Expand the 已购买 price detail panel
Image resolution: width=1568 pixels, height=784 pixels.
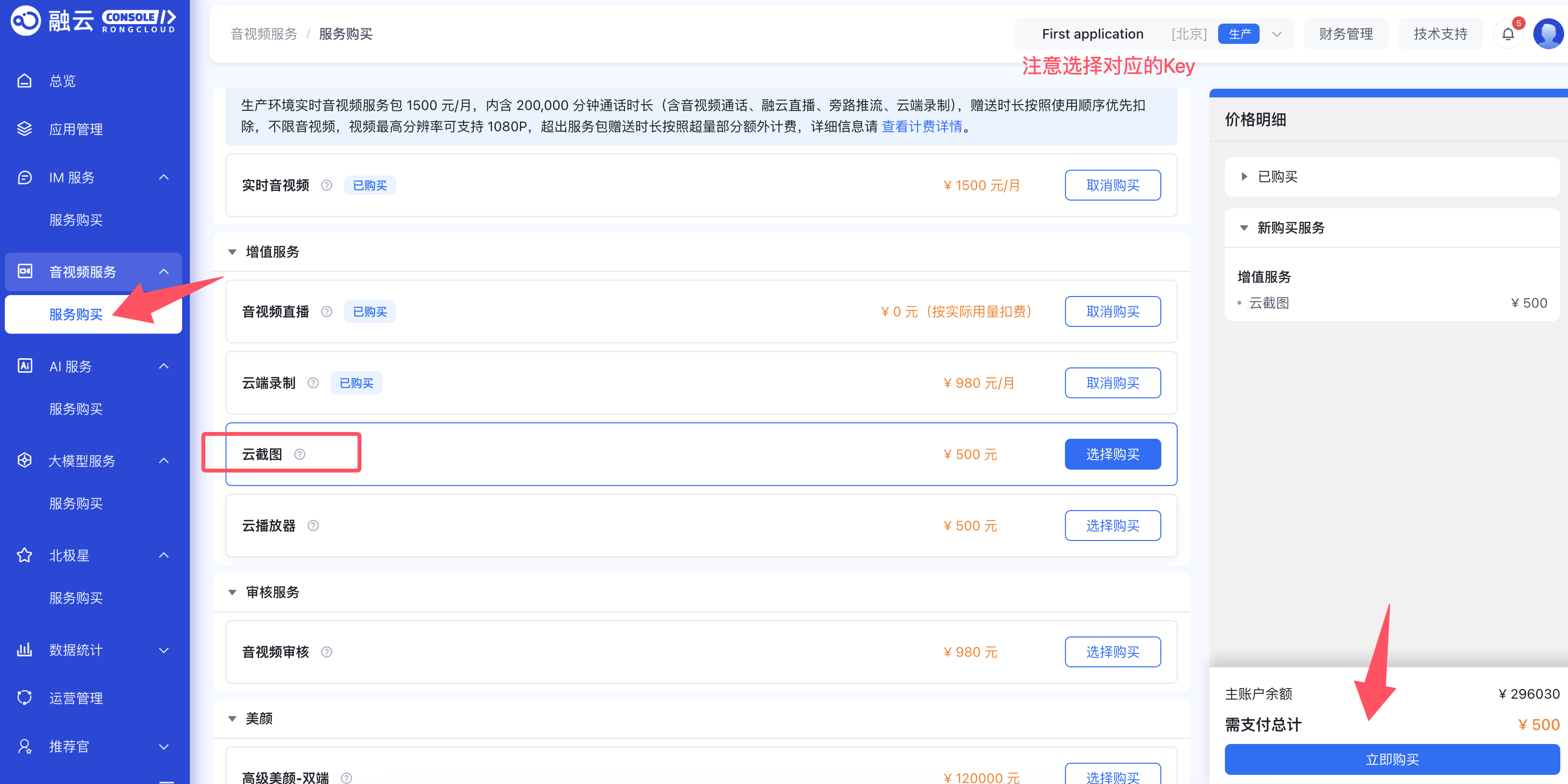click(1245, 176)
